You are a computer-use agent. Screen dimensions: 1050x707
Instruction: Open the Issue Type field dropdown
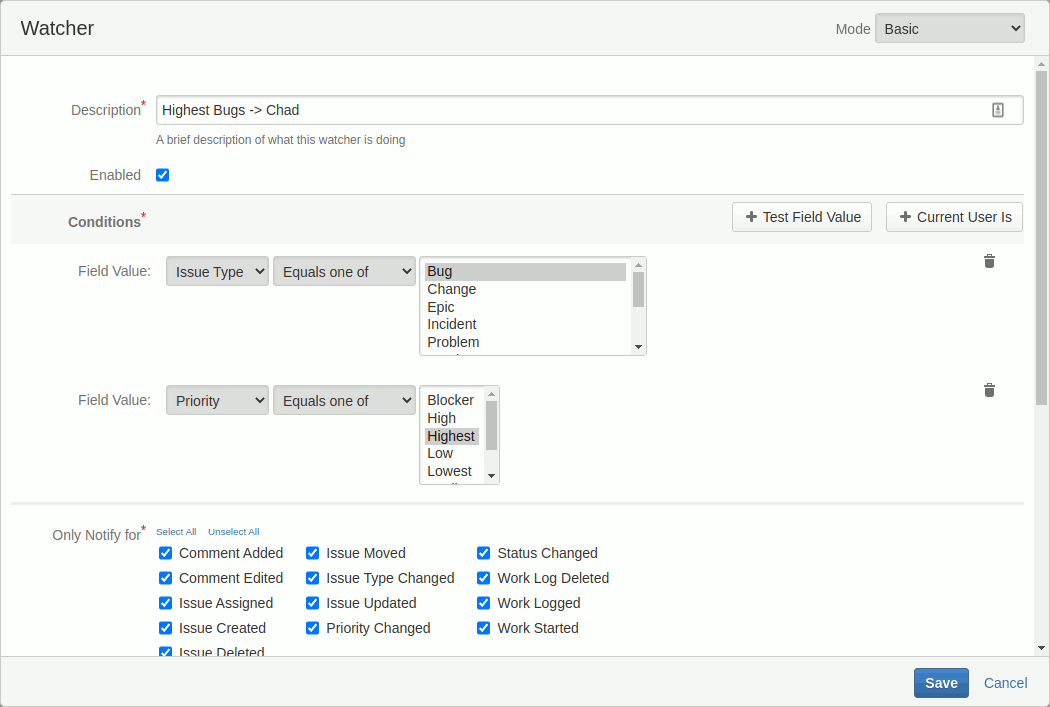click(218, 271)
